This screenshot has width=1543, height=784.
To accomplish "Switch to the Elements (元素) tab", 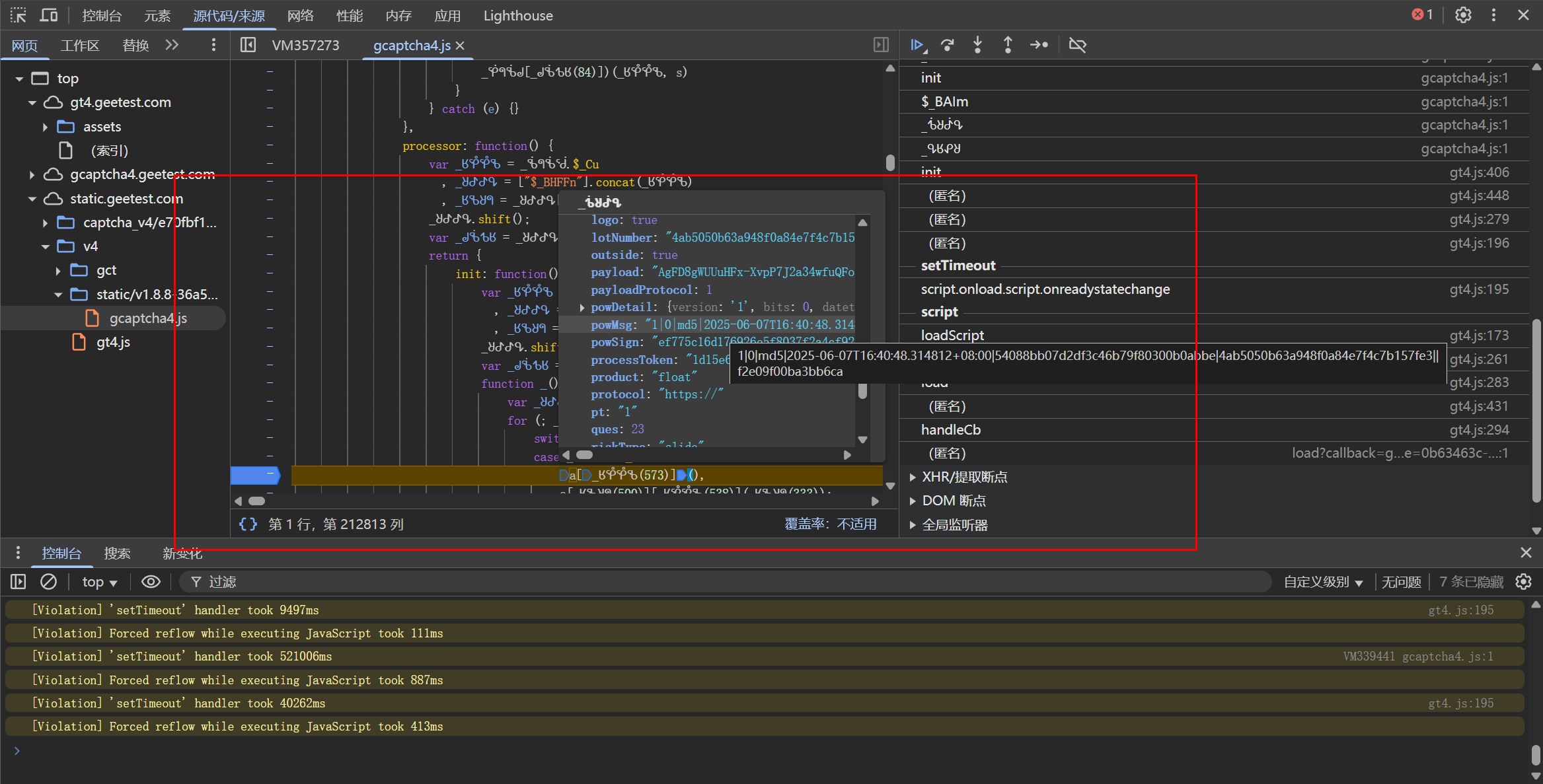I will [x=157, y=15].
